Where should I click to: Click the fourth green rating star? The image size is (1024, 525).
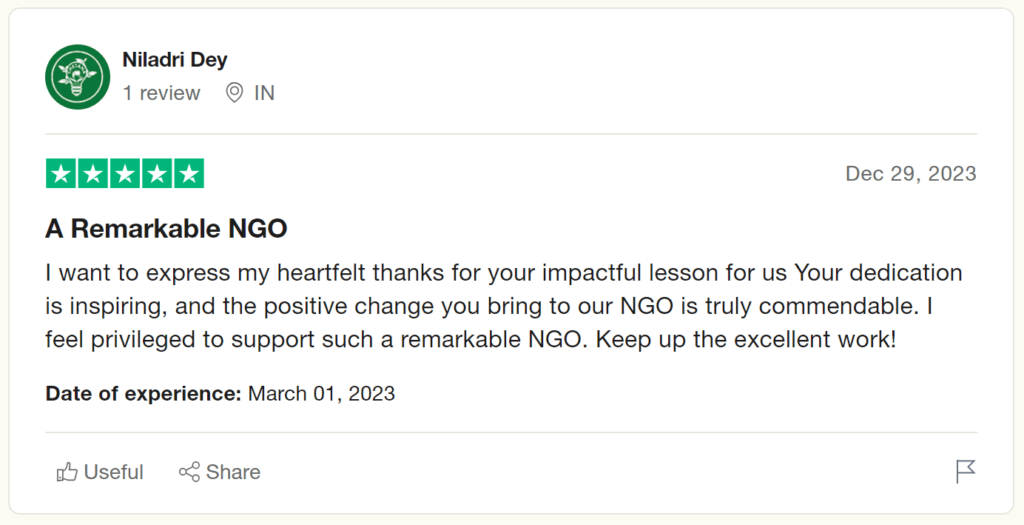click(157, 174)
